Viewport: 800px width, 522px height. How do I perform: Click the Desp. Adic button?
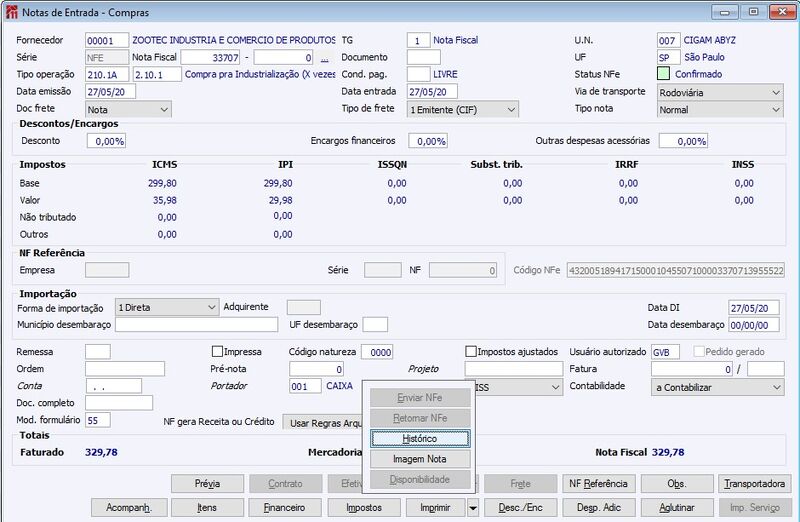[x=598, y=508]
